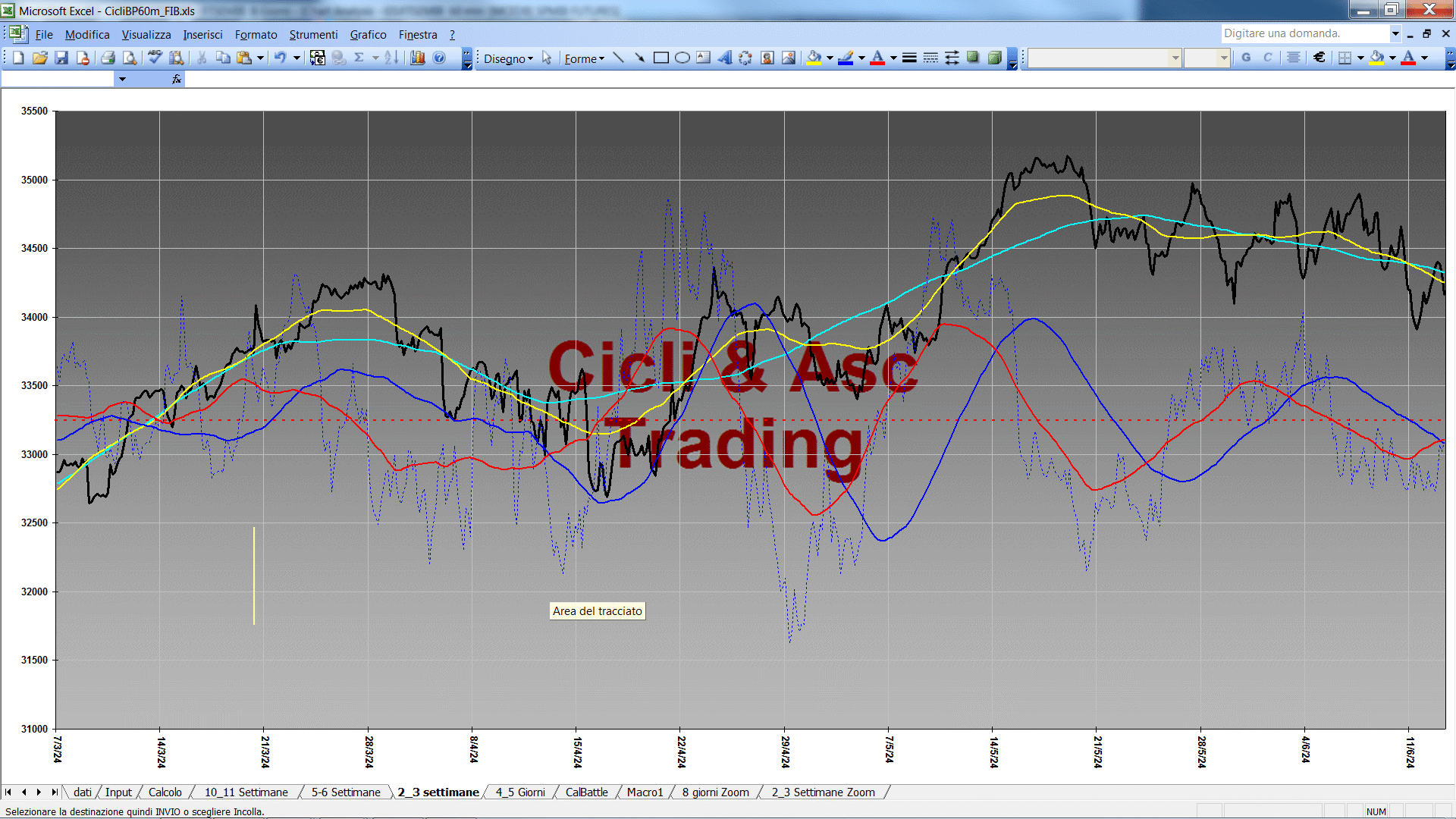Click the 3-D Style icon
Screen dimensions: 1456x819
click(x=994, y=58)
